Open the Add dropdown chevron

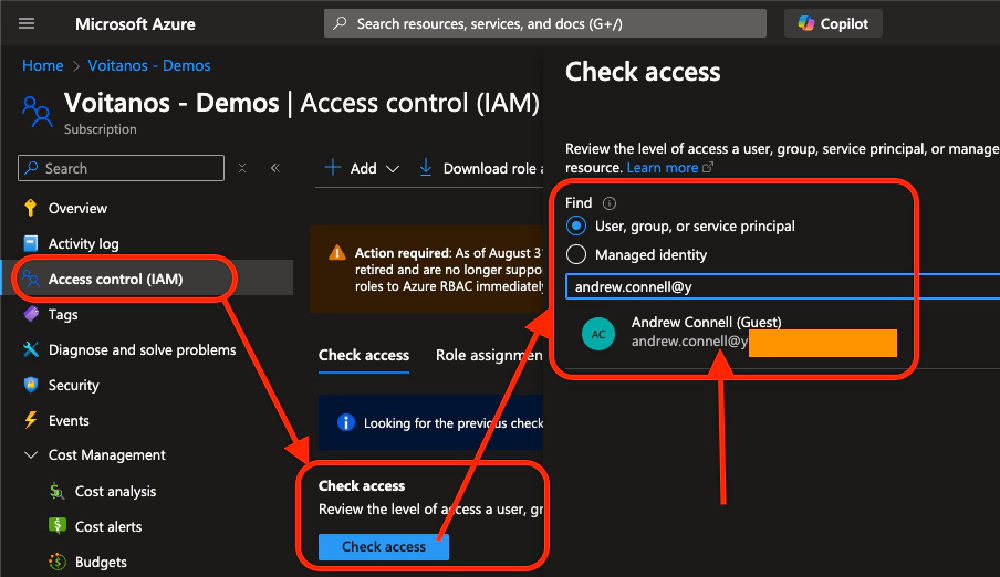point(393,169)
